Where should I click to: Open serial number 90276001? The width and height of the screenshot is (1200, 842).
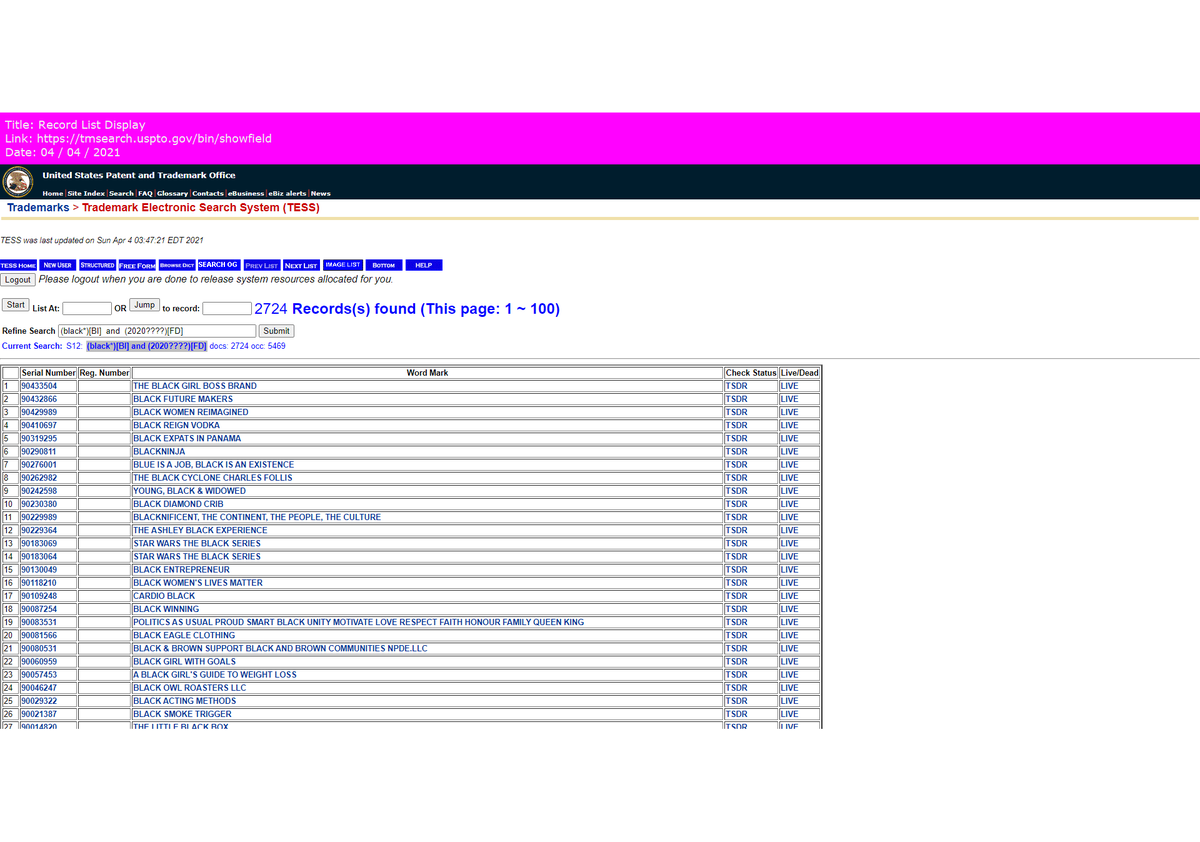pyautogui.click(x=39, y=465)
